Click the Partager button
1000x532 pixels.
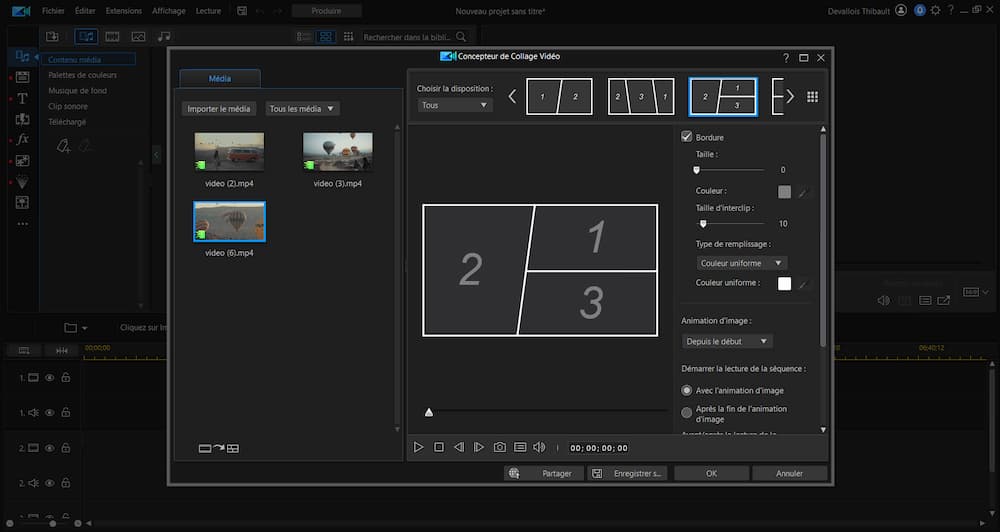(543, 473)
